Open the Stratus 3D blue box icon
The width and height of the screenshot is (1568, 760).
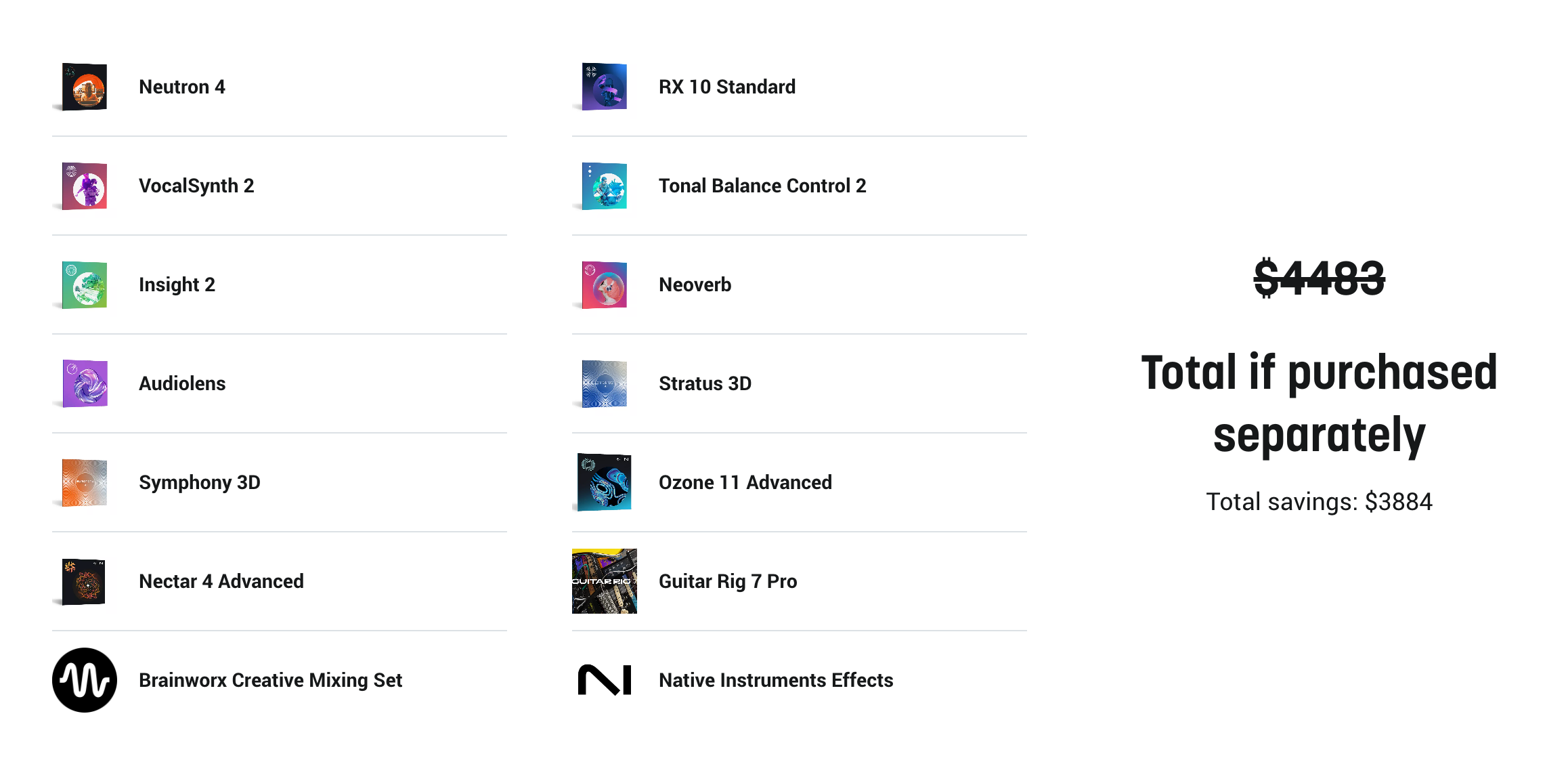604,383
